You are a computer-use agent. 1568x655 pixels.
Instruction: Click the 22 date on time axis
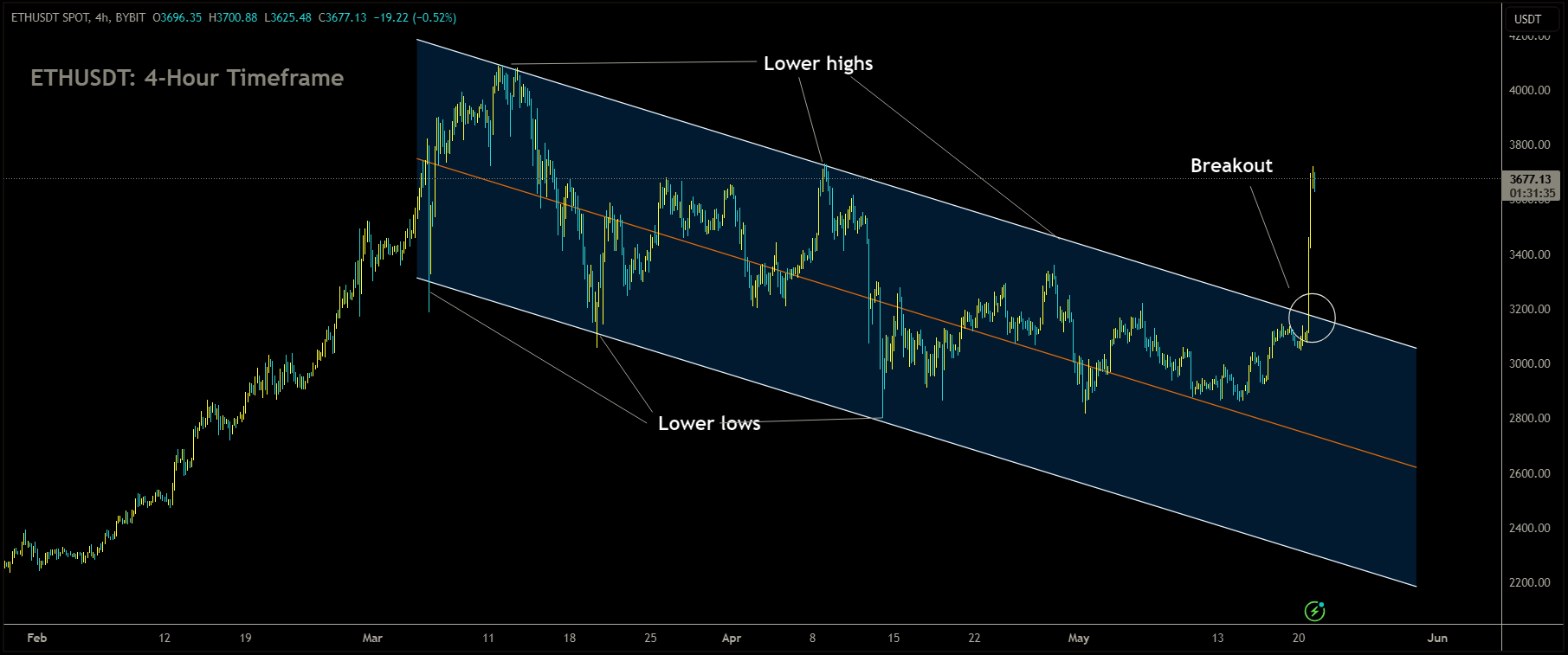click(974, 638)
